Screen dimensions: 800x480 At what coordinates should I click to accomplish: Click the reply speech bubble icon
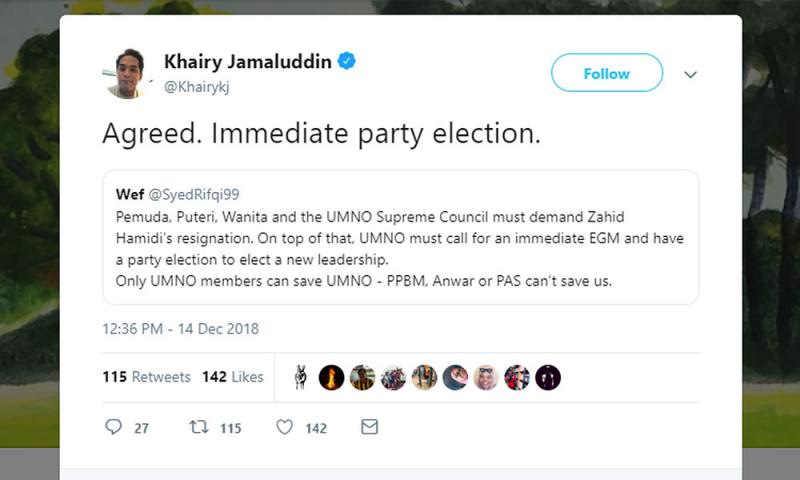[113, 427]
